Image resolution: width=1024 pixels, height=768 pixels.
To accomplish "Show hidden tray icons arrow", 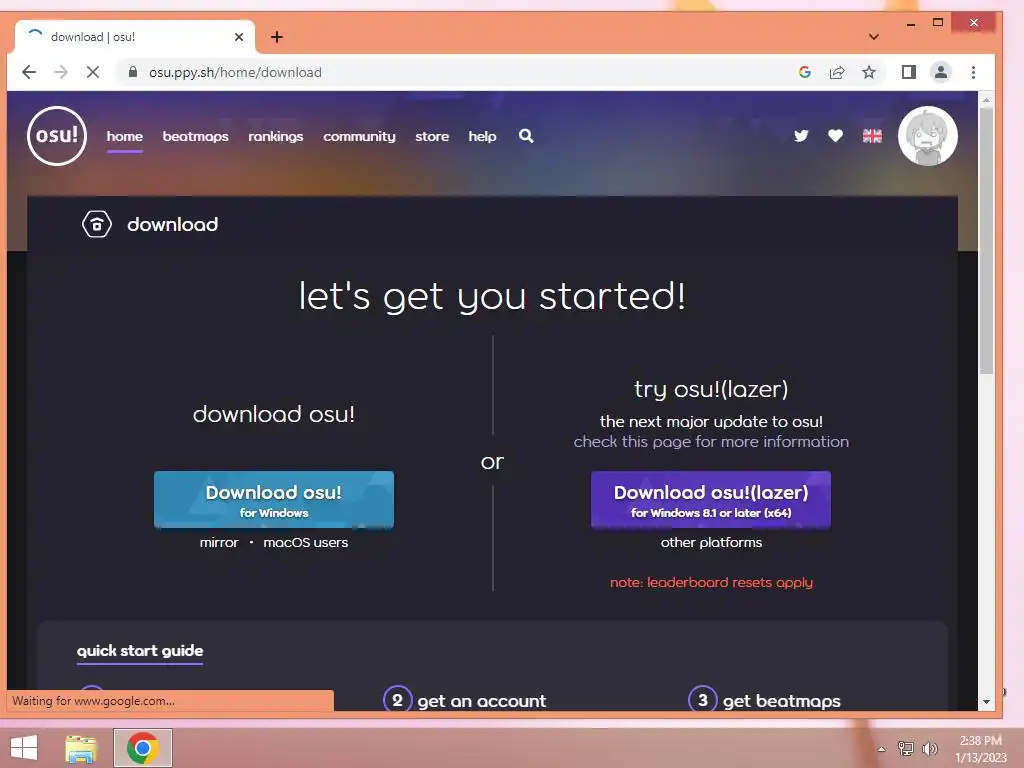I will pyautogui.click(x=881, y=749).
